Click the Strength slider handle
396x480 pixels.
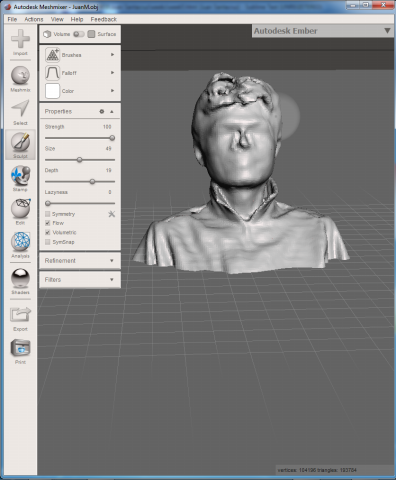pos(112,138)
